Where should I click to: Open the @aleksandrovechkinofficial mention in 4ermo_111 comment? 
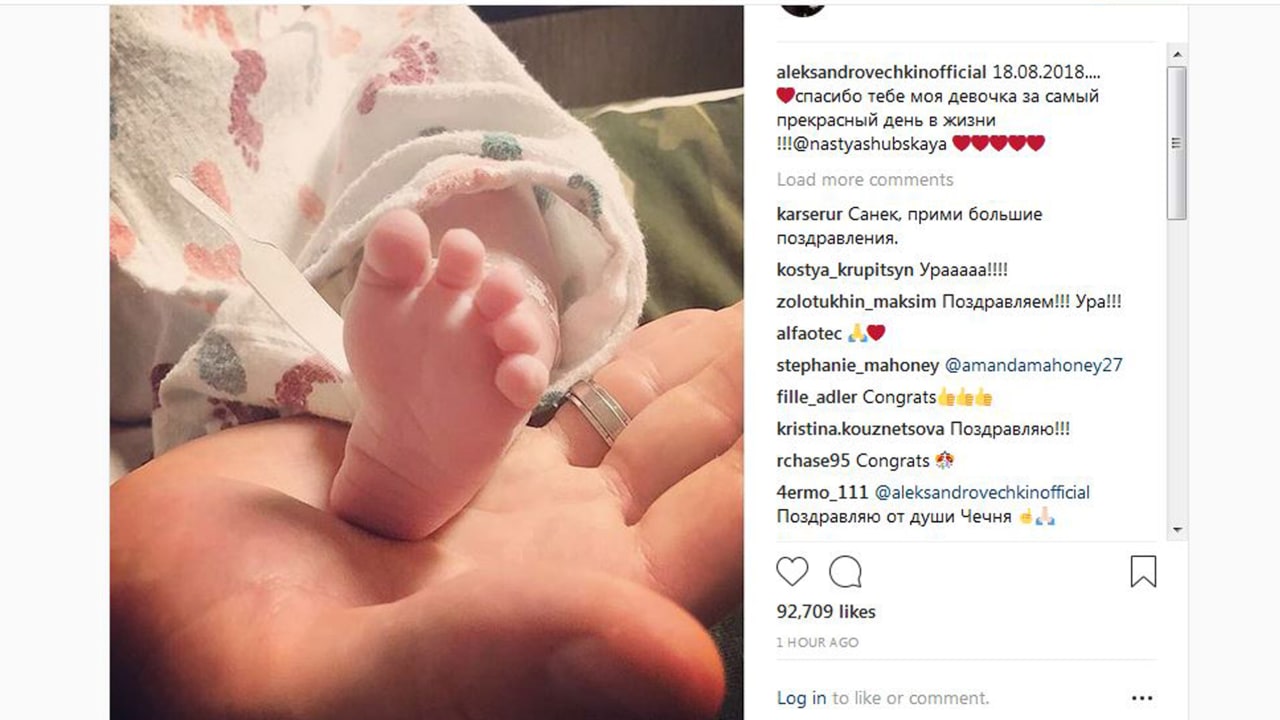982,493
